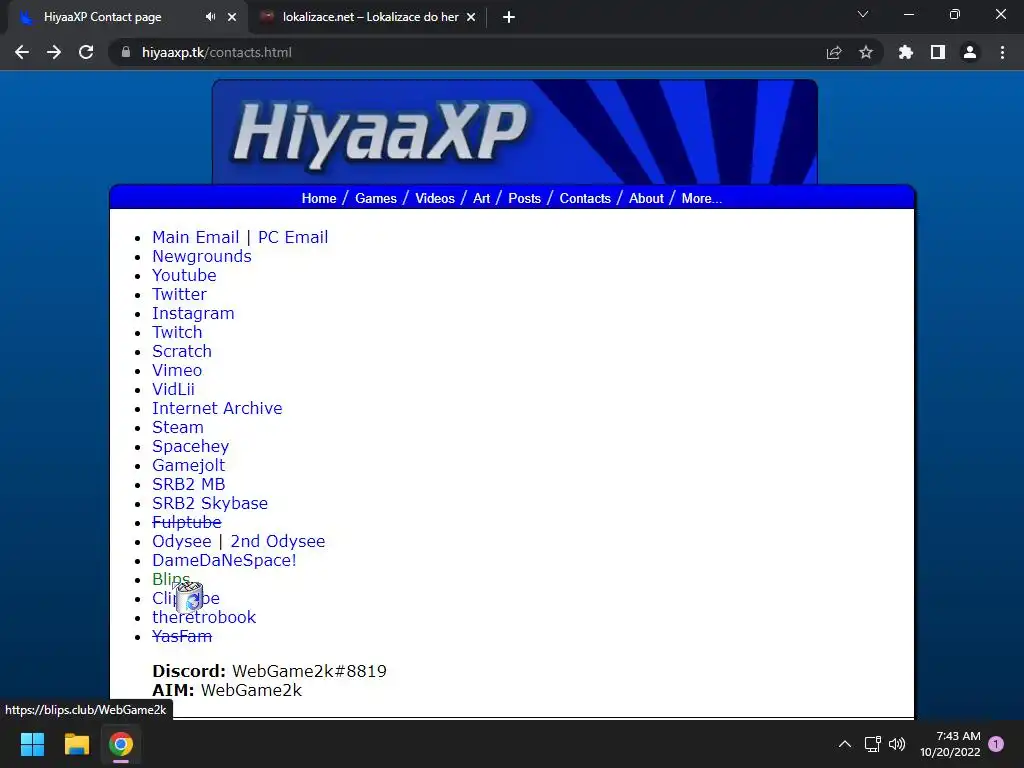Visit the SRB2 Skybase link

210,503
